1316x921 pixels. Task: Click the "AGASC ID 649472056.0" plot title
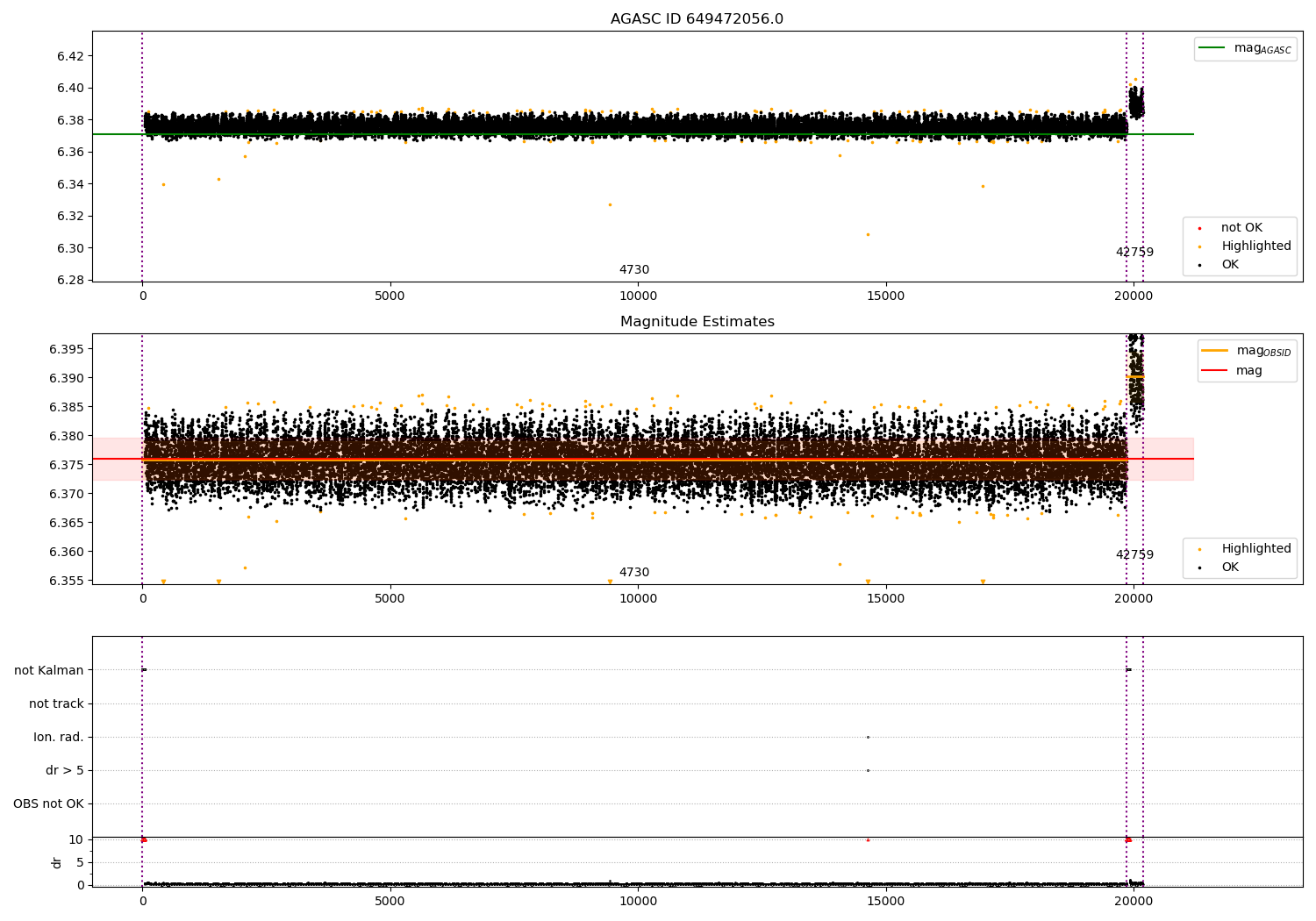tap(697, 19)
